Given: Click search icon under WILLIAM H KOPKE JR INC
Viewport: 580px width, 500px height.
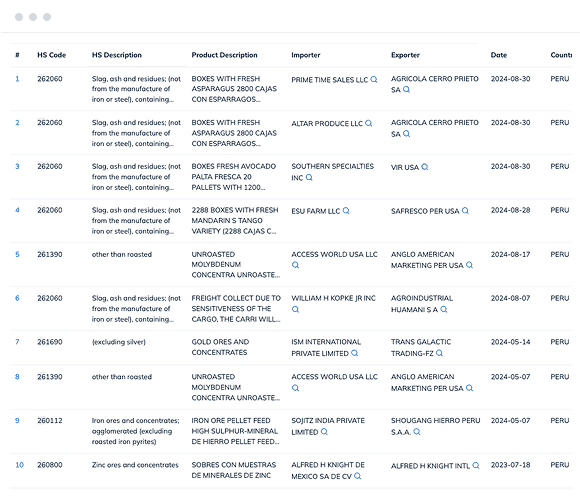Looking at the screenshot, I should (x=295, y=309).
